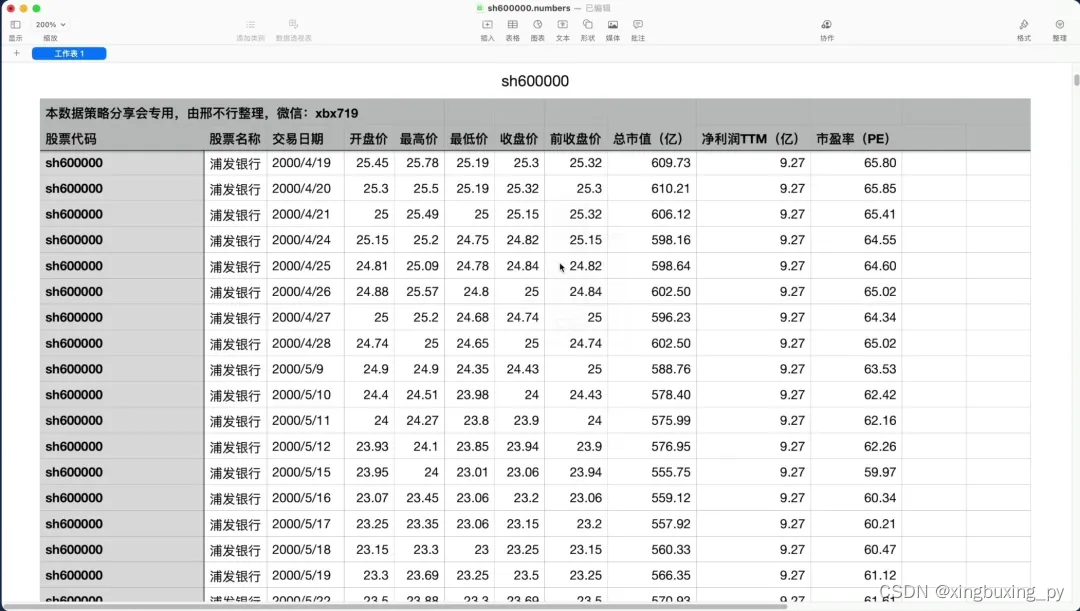Select date cell 2000/5/9
Viewport: 1080px width, 611px height.
(x=305, y=369)
